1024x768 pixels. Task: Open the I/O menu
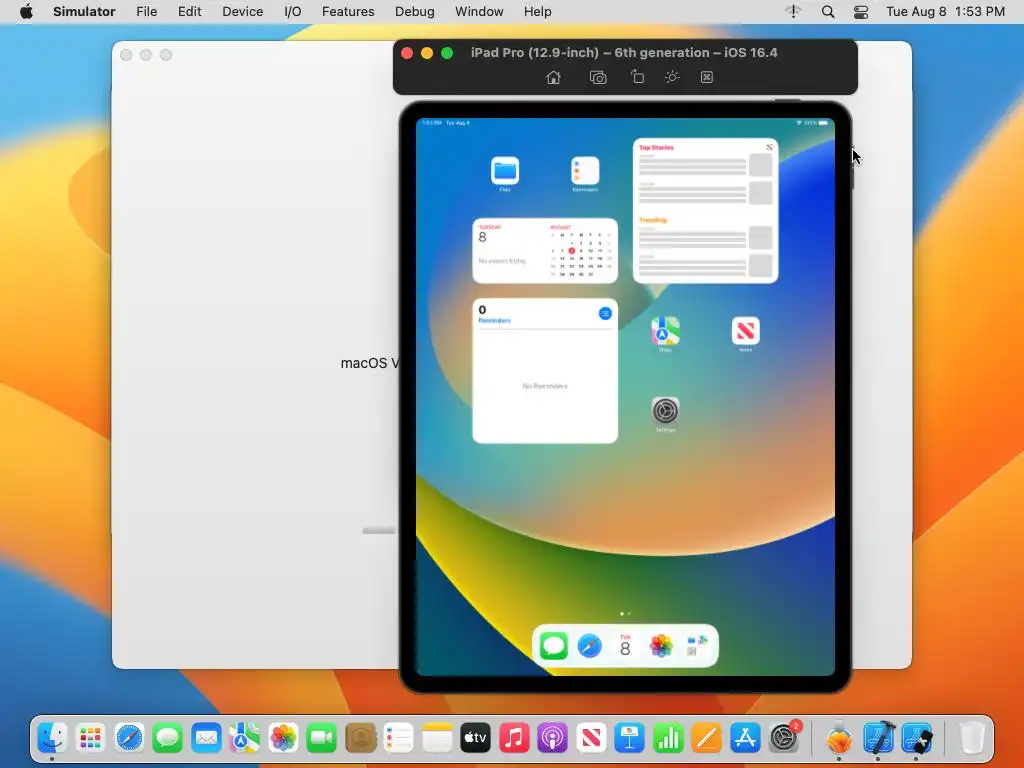[293, 12]
